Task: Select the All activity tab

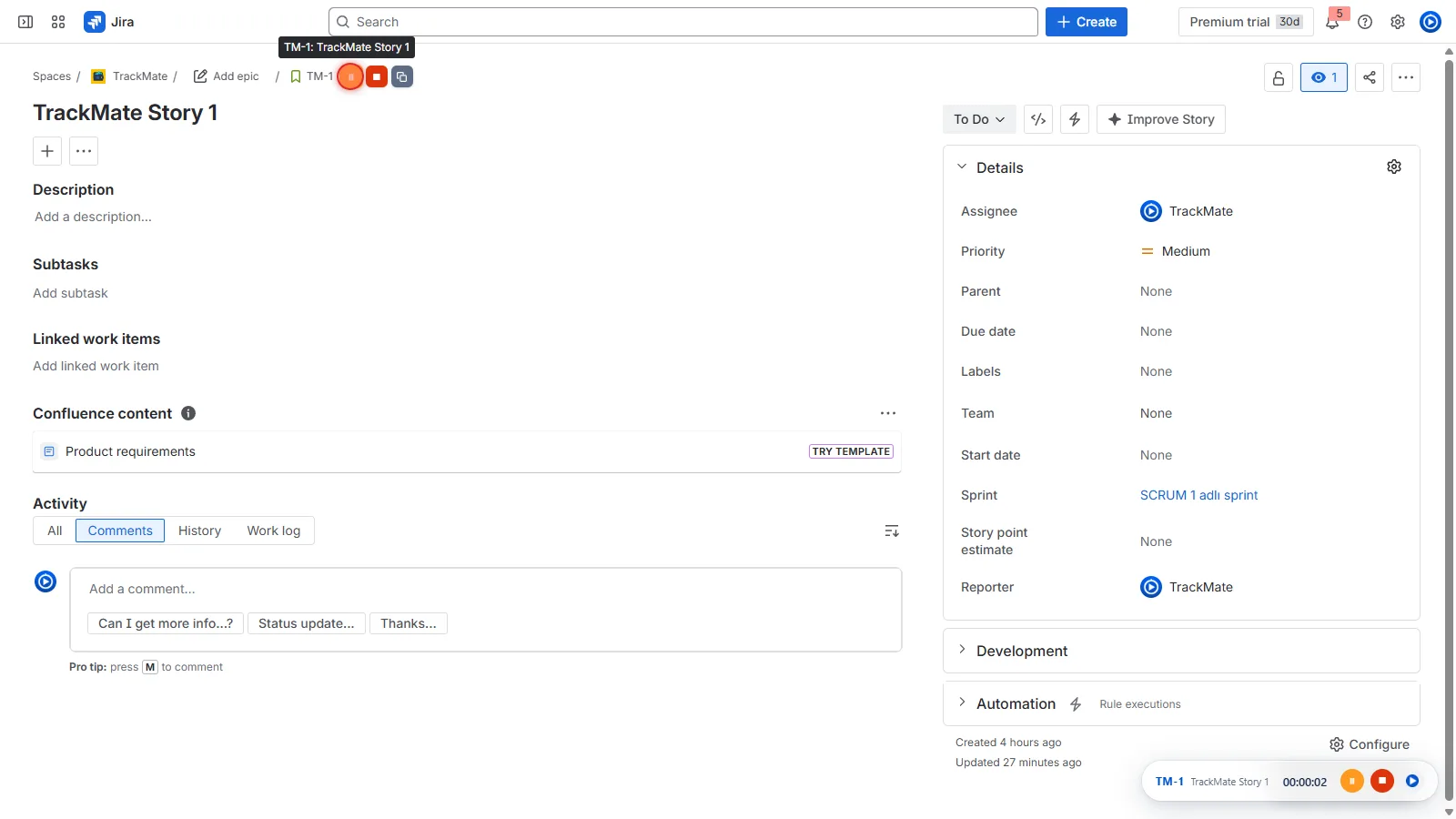Action: tap(55, 531)
